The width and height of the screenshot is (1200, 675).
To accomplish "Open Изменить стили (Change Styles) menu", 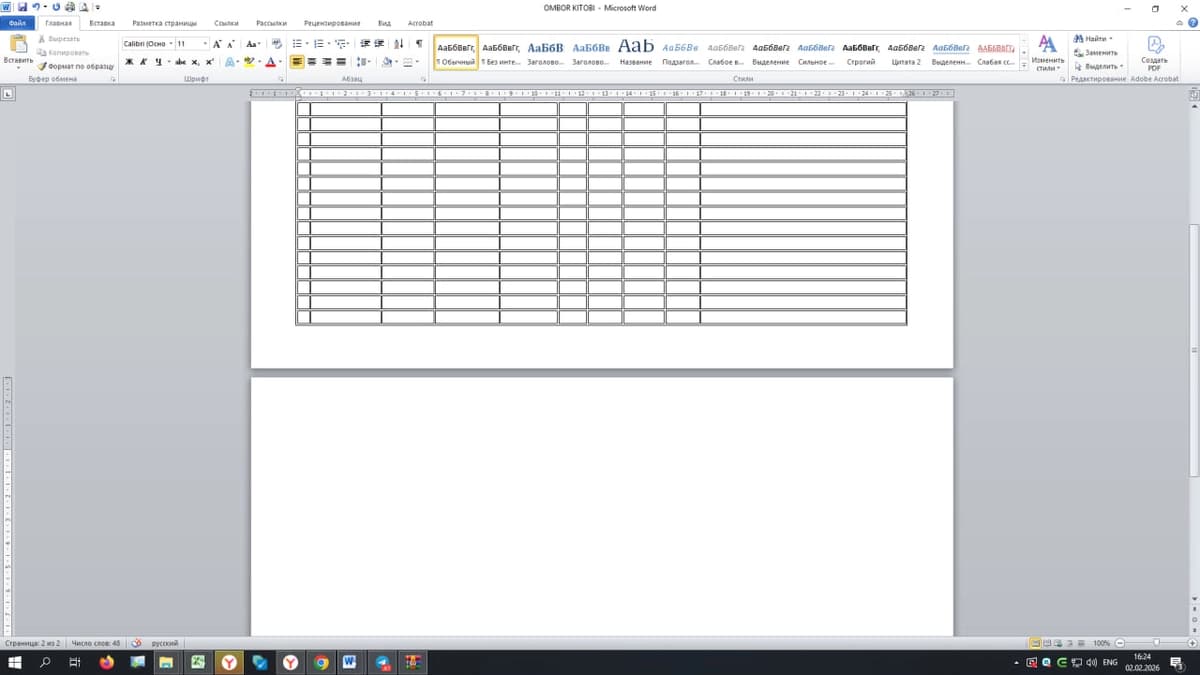I will [x=1047, y=52].
